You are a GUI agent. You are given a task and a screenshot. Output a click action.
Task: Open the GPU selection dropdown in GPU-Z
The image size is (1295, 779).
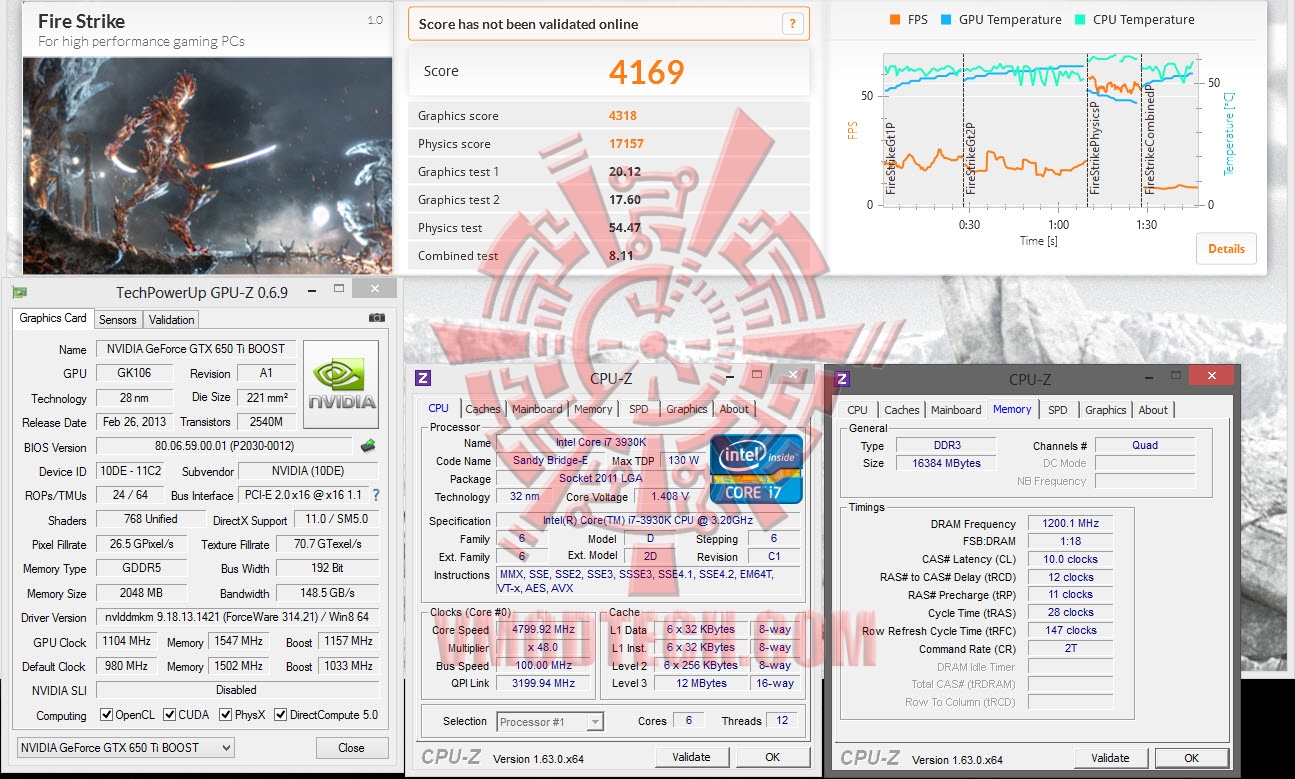point(126,747)
